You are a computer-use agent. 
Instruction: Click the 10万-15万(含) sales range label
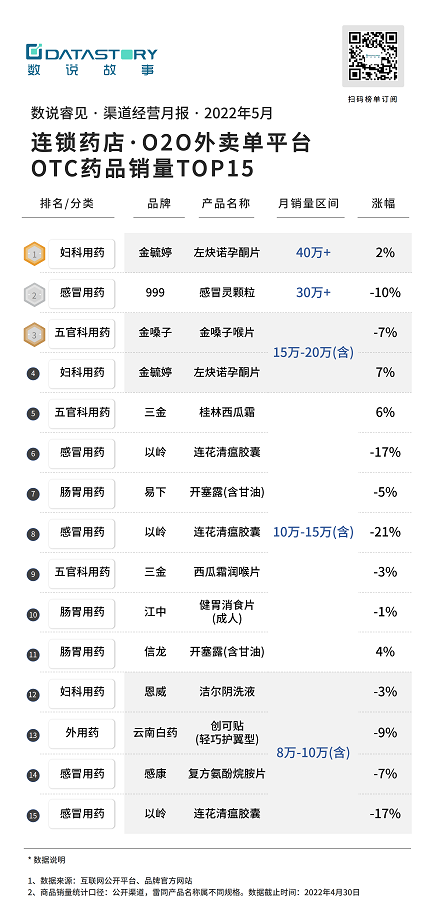[313, 532]
